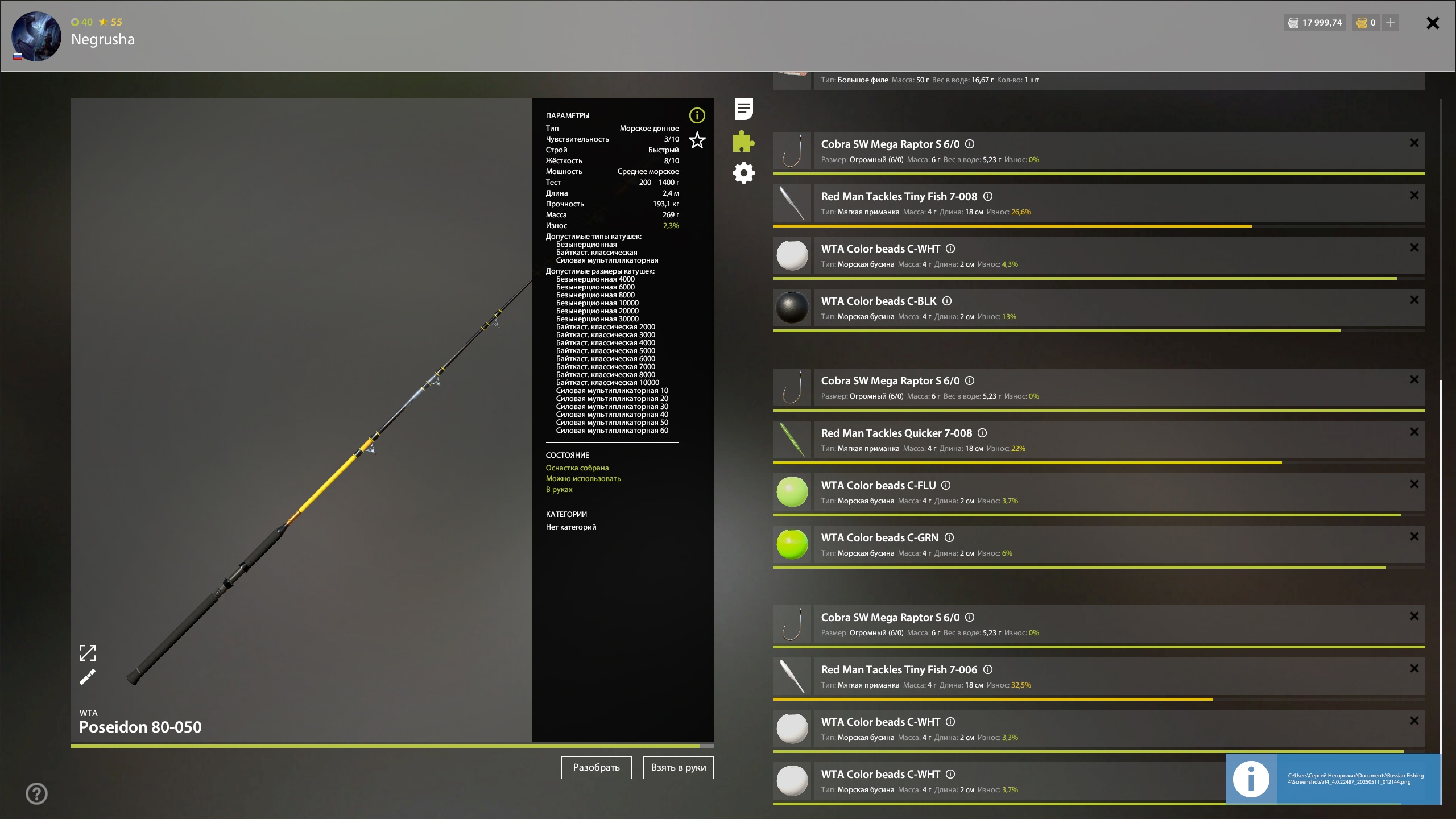1456x819 pixels.
Task: Click the Red Man Tackles Tiny Fish 7-006 title
Action: pyautogui.click(x=899, y=669)
